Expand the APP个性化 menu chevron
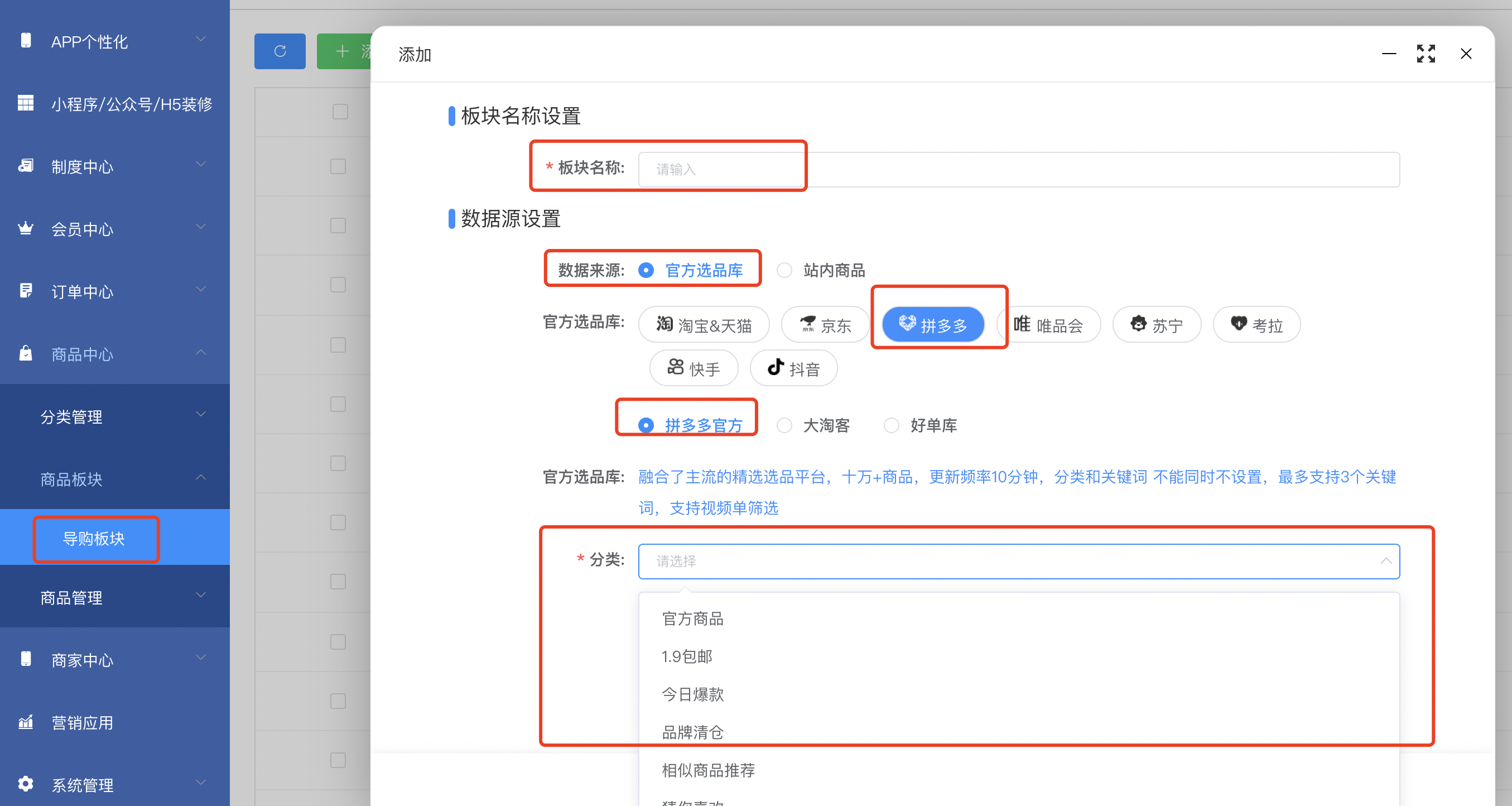The width and height of the screenshot is (1512, 806). [201, 39]
